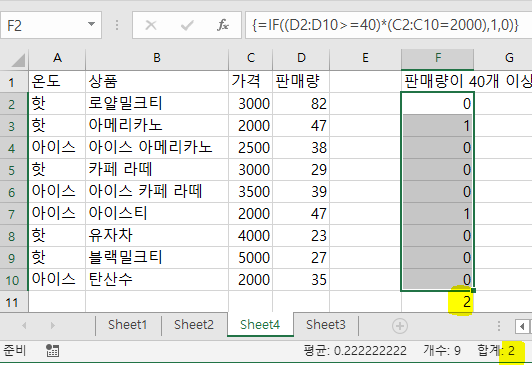This screenshot has width=532, height=365.
Task: Click cell with 로얄밀크티
Action: [157, 103]
